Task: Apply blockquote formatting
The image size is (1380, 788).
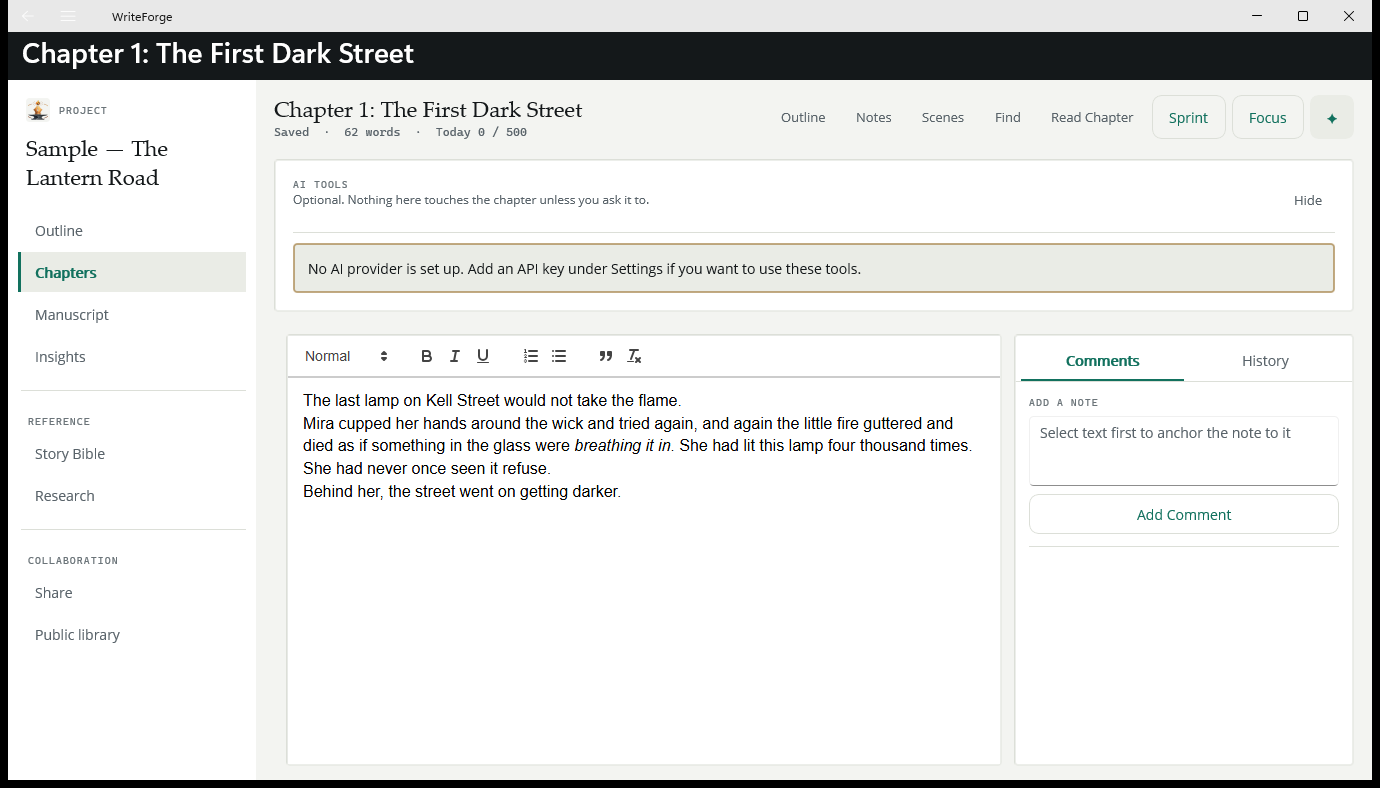Action: tap(606, 356)
